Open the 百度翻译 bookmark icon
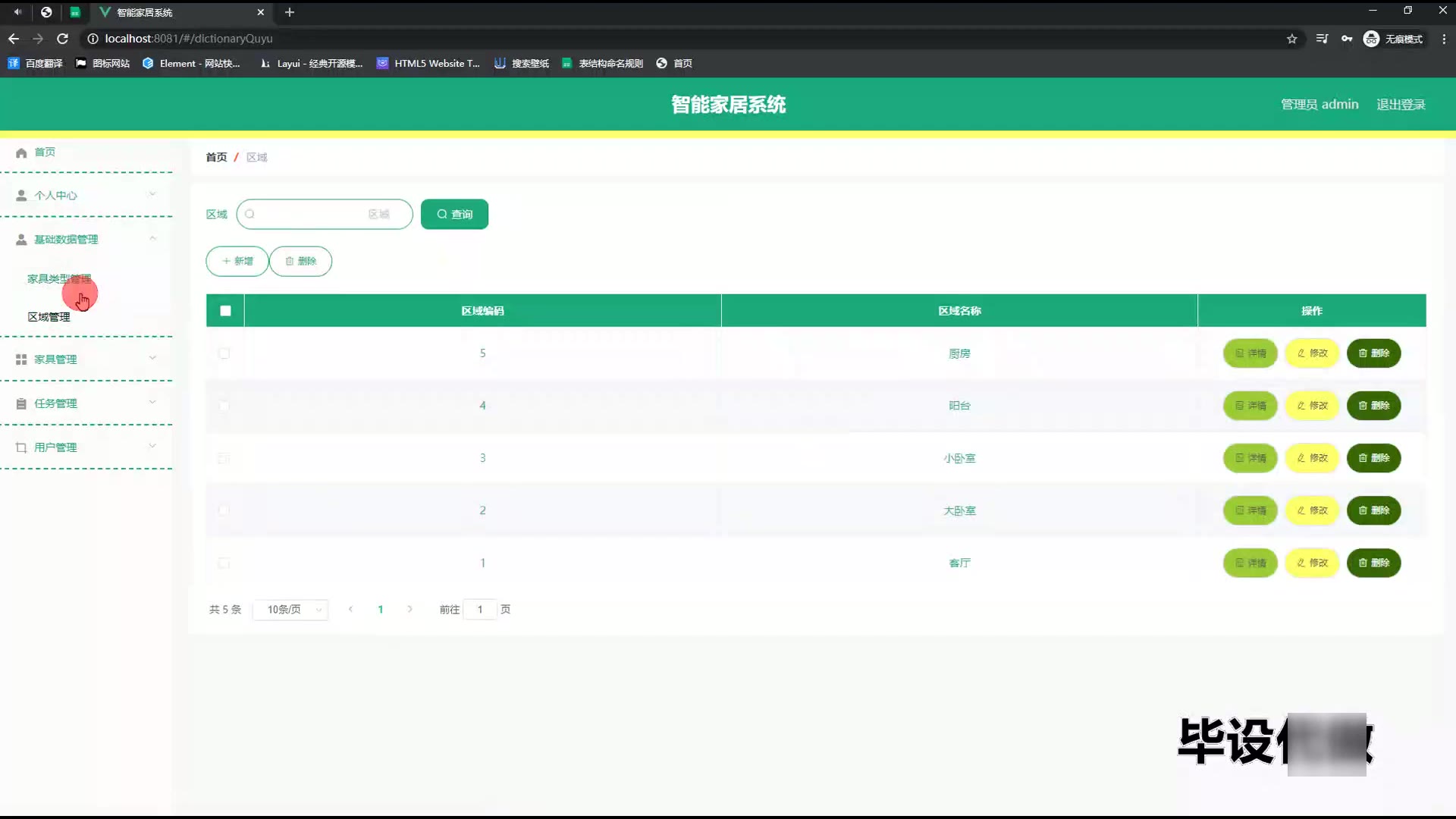The width and height of the screenshot is (1456, 819). (x=14, y=64)
